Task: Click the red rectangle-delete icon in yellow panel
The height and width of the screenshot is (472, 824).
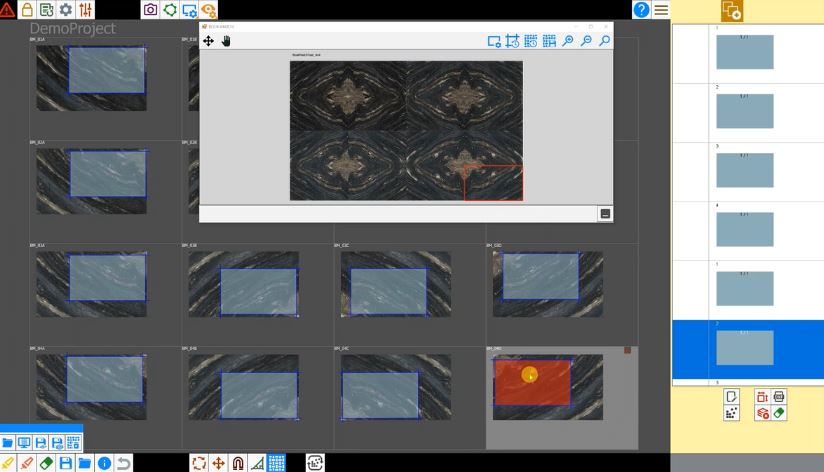Action: 762,397
